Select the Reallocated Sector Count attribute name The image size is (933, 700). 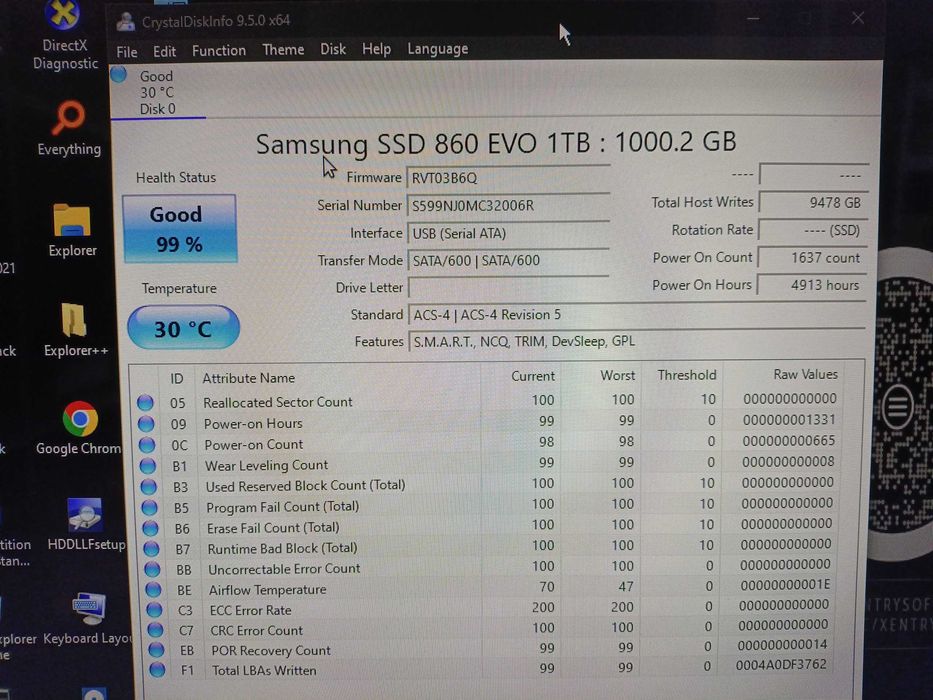[278, 402]
